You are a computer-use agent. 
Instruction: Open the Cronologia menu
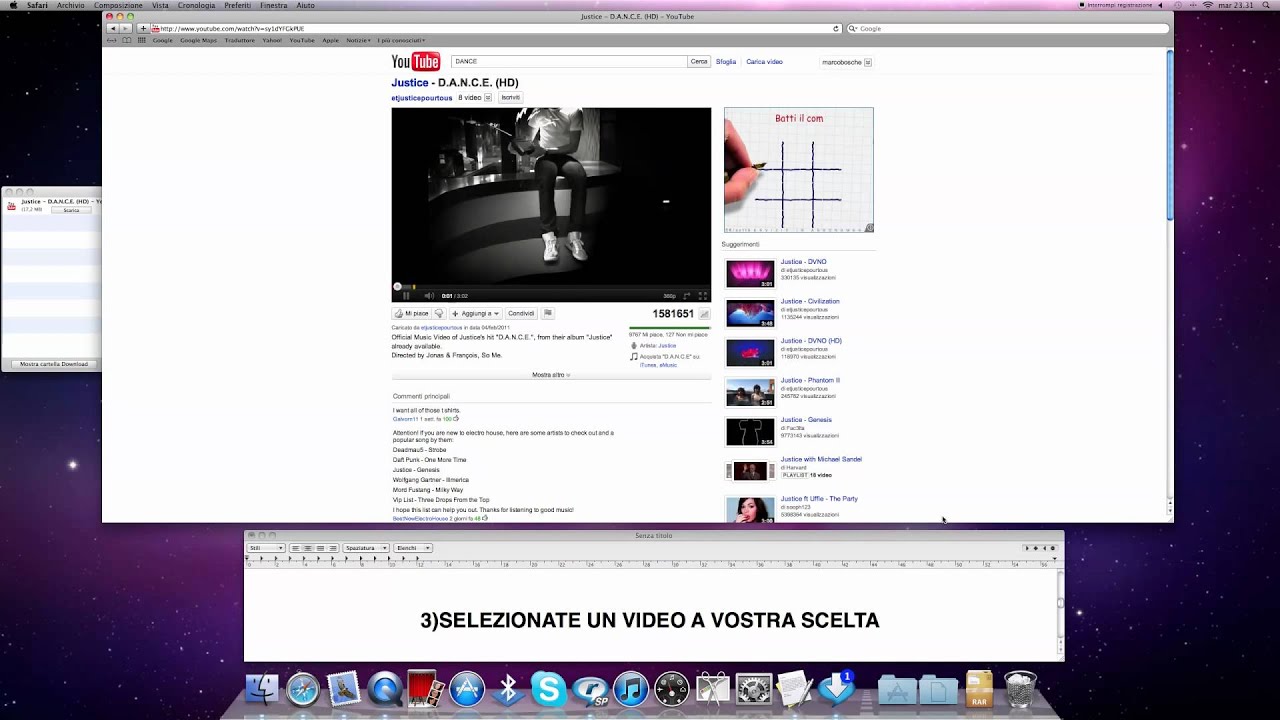[196, 5]
